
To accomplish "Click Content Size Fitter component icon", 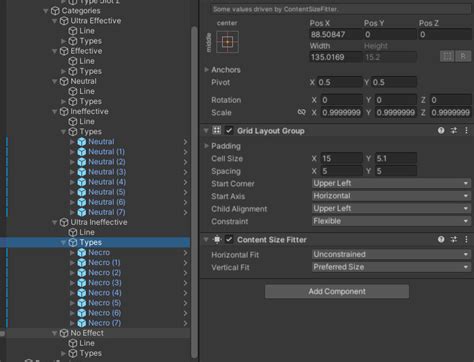I will pos(217,239).
